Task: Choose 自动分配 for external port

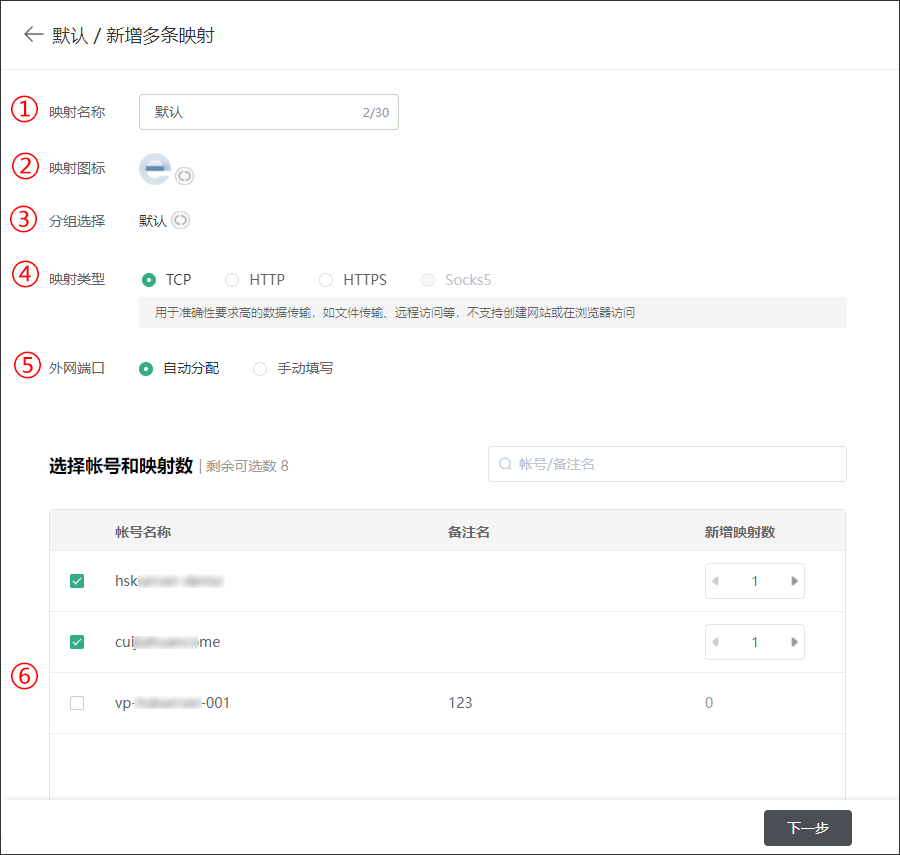Action: coord(146,369)
